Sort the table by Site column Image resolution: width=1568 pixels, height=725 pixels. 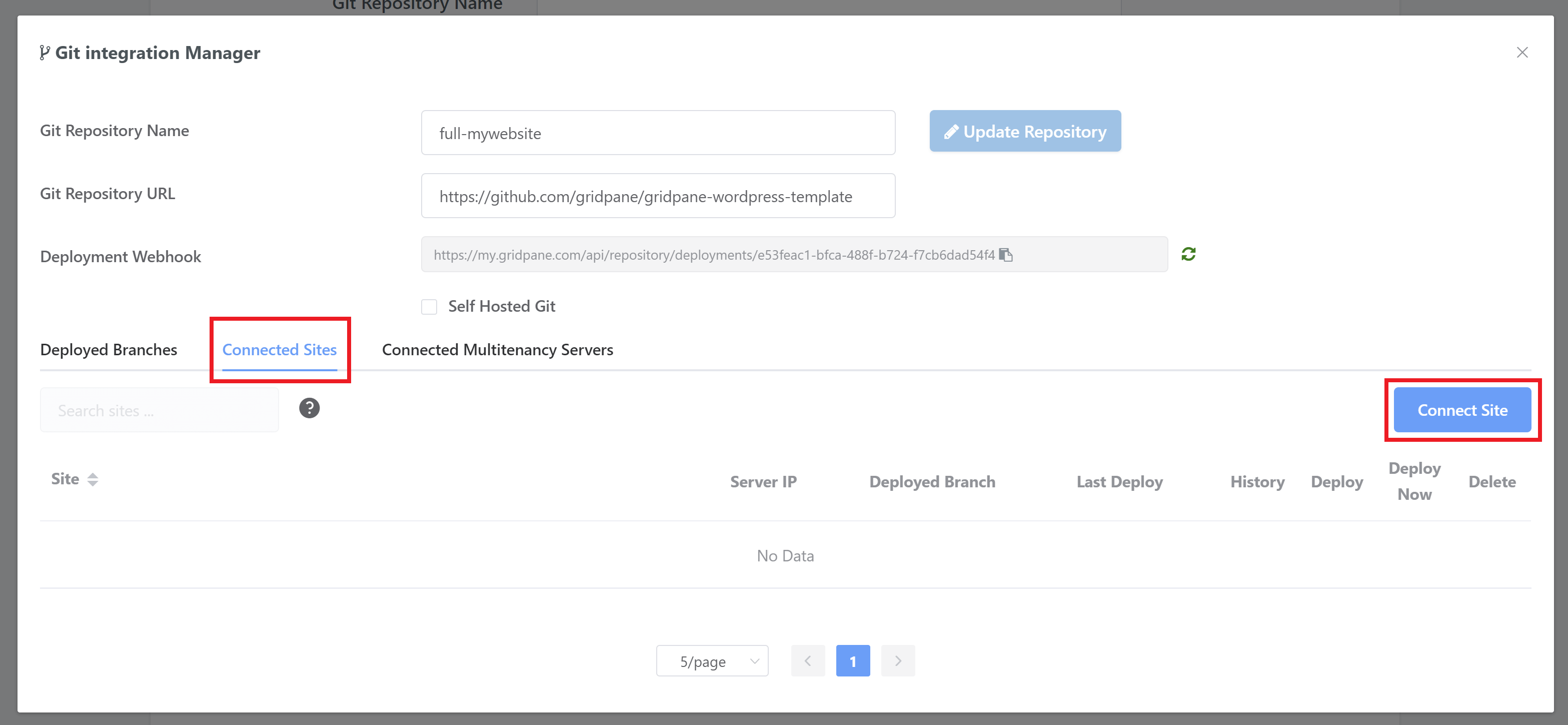click(x=93, y=480)
